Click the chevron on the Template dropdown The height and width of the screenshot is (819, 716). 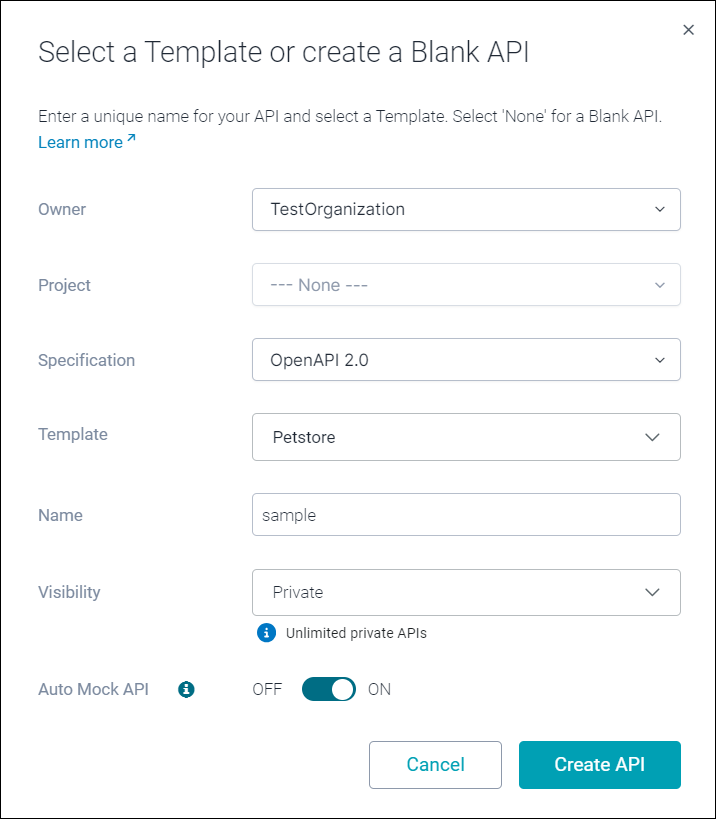click(652, 437)
